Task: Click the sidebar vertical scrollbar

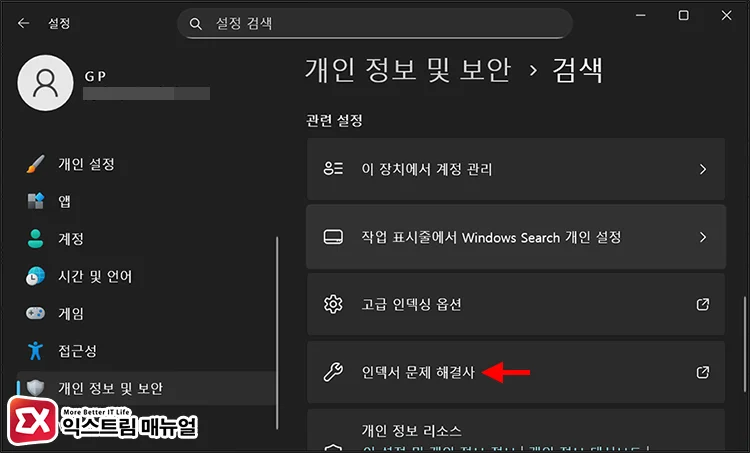Action: [x=277, y=333]
